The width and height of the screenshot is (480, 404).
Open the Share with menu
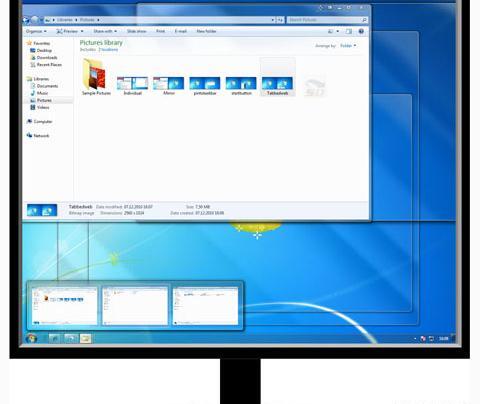(x=105, y=31)
